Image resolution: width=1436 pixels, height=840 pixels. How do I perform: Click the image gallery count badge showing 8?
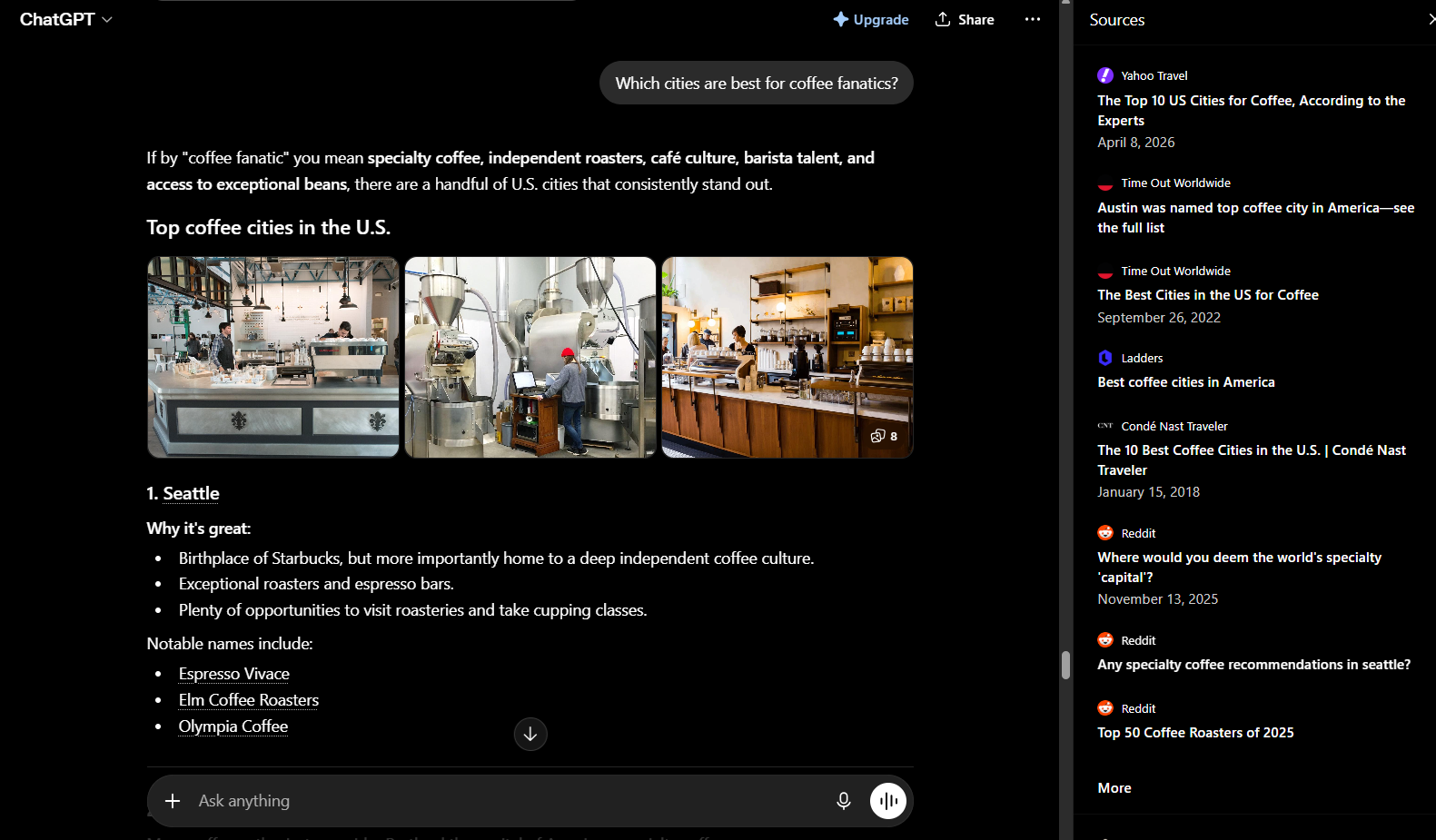[x=884, y=436]
